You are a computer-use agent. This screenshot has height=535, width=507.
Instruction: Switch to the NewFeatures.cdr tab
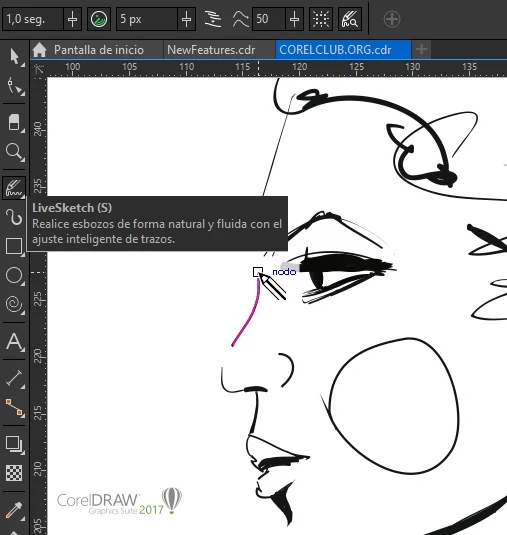tap(211, 50)
